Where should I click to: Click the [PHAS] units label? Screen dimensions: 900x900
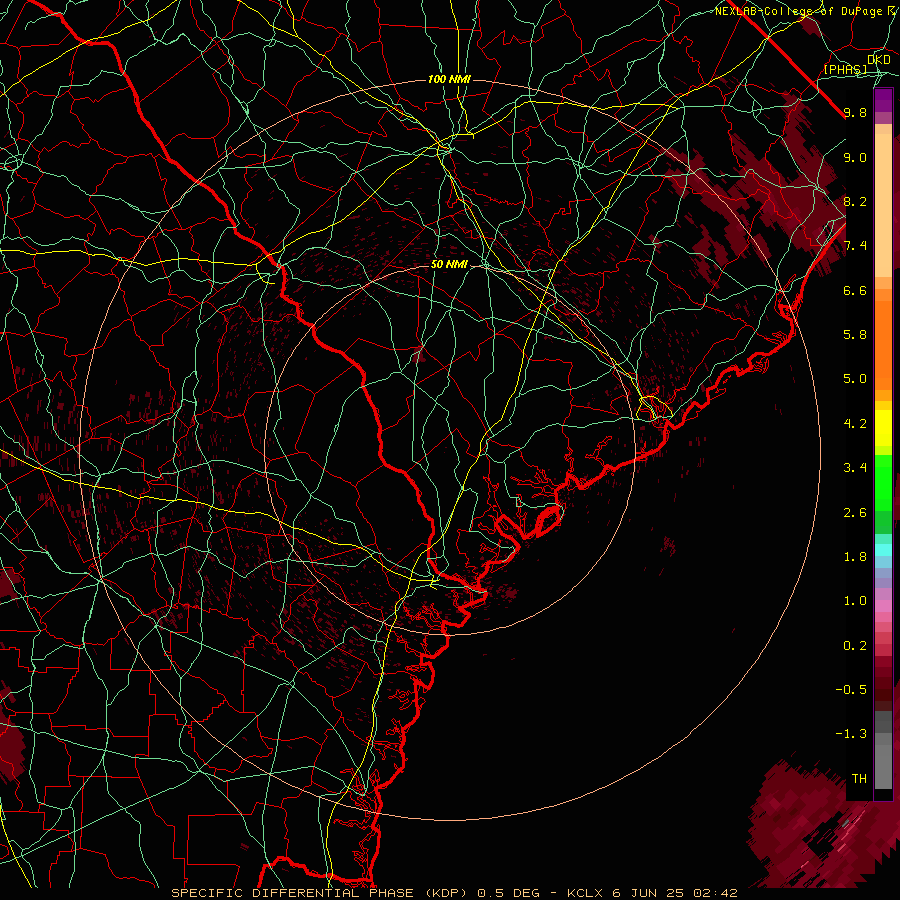(x=845, y=70)
